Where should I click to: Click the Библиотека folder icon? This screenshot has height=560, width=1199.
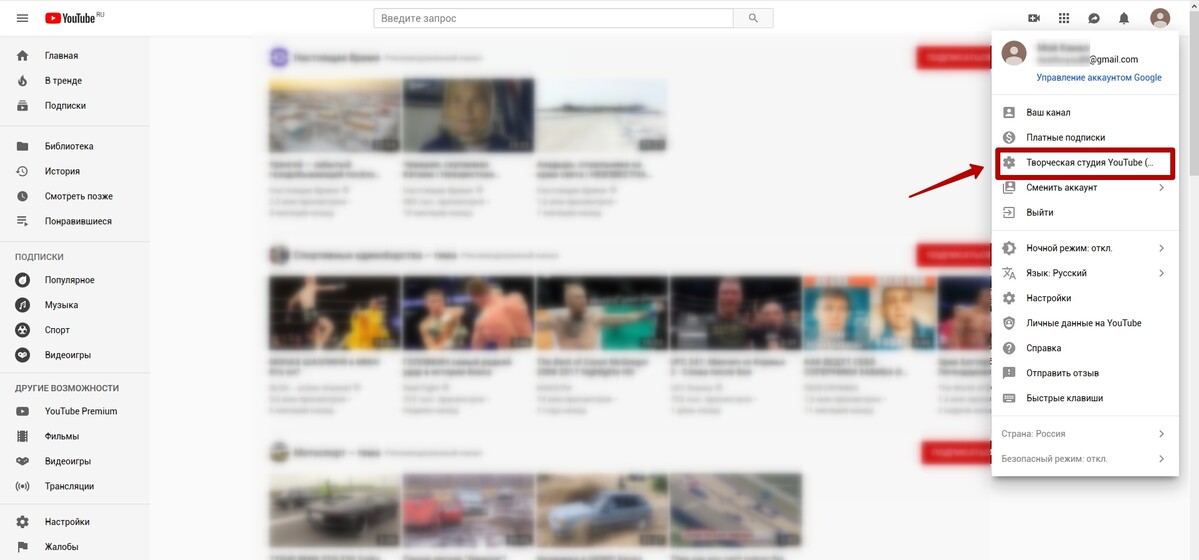click(x=22, y=146)
